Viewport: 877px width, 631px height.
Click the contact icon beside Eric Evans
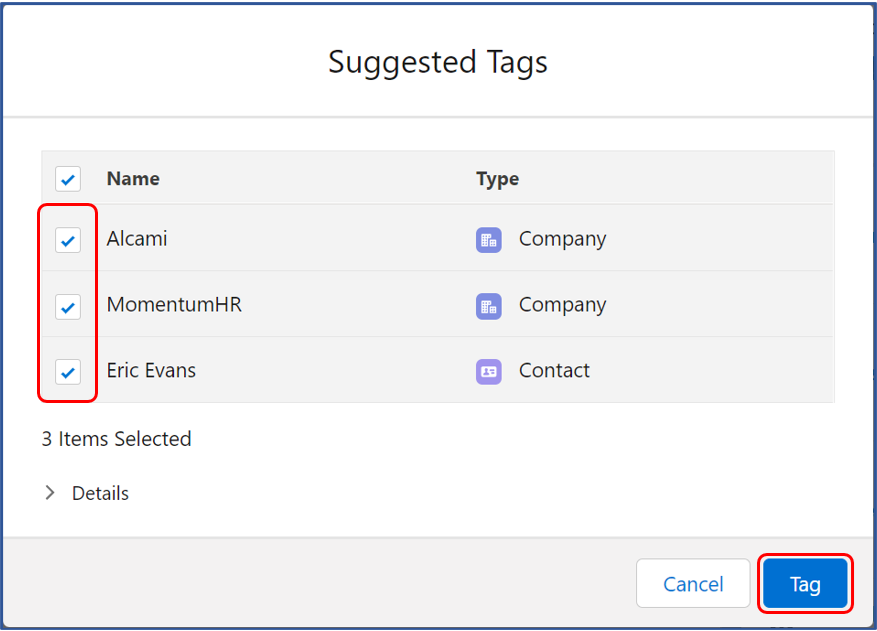coord(488,371)
